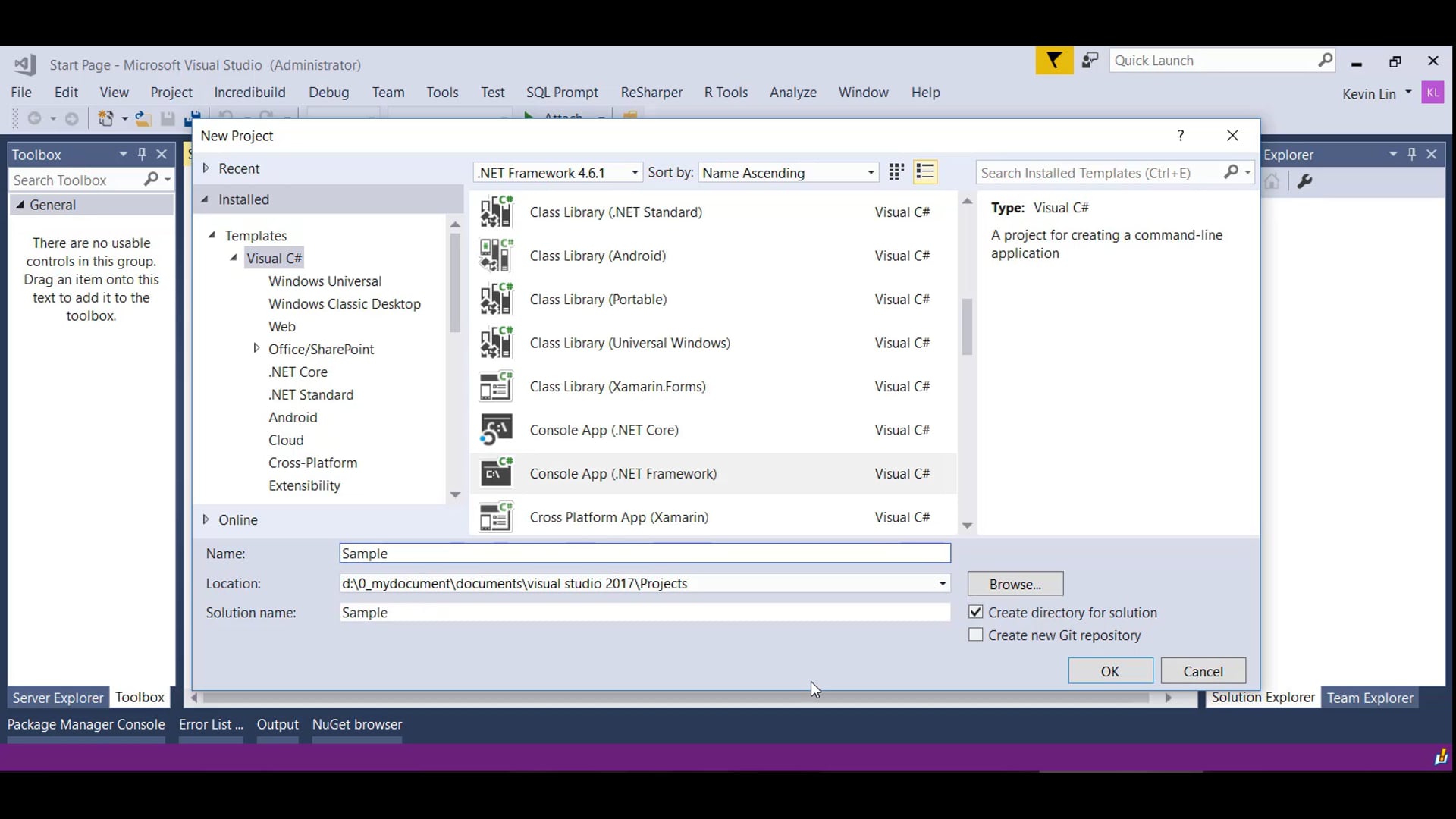
Task: Click the project Name input field
Action: (645, 554)
